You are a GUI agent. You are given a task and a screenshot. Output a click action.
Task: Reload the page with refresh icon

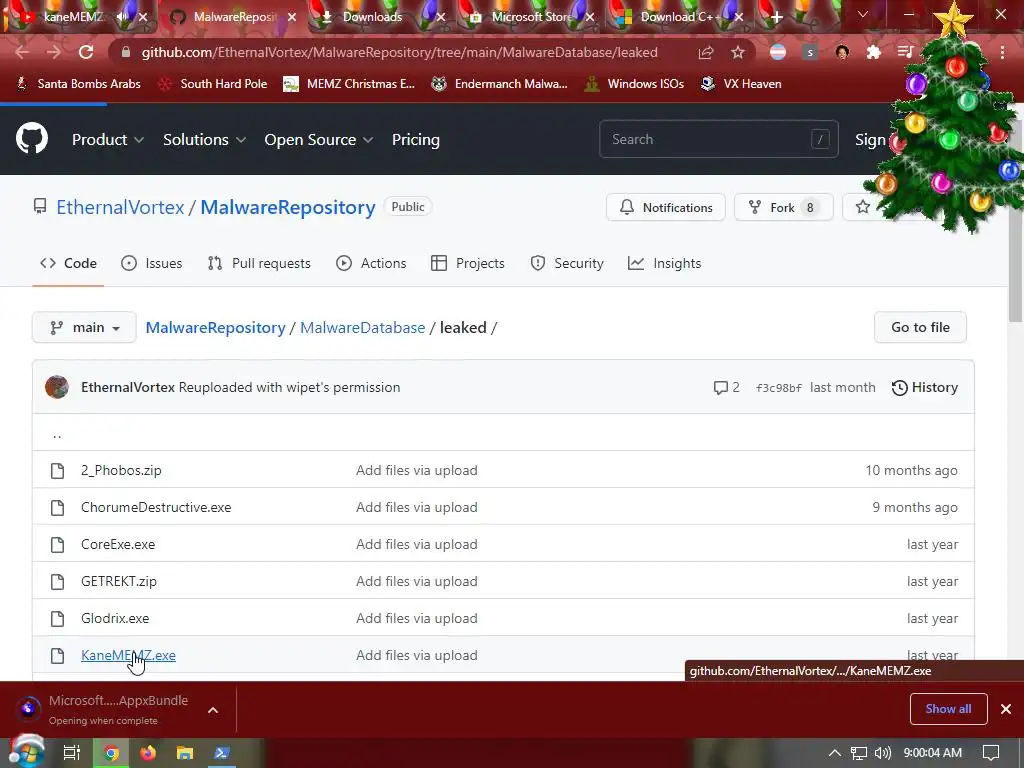pyautogui.click(x=86, y=52)
